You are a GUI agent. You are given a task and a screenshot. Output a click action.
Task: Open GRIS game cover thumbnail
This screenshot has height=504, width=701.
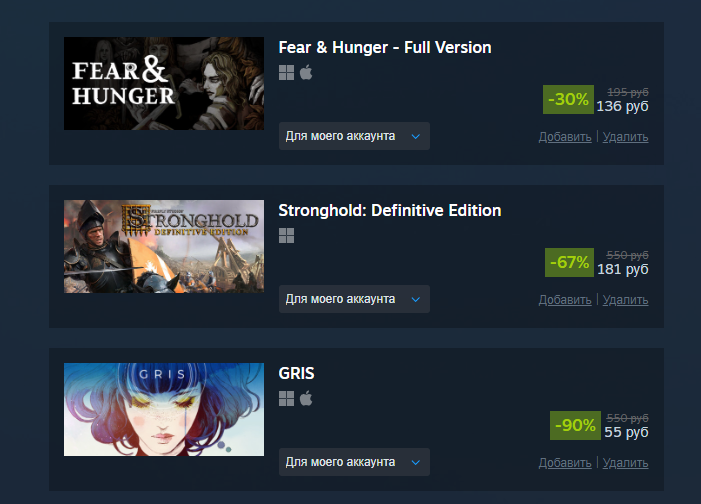pos(164,410)
